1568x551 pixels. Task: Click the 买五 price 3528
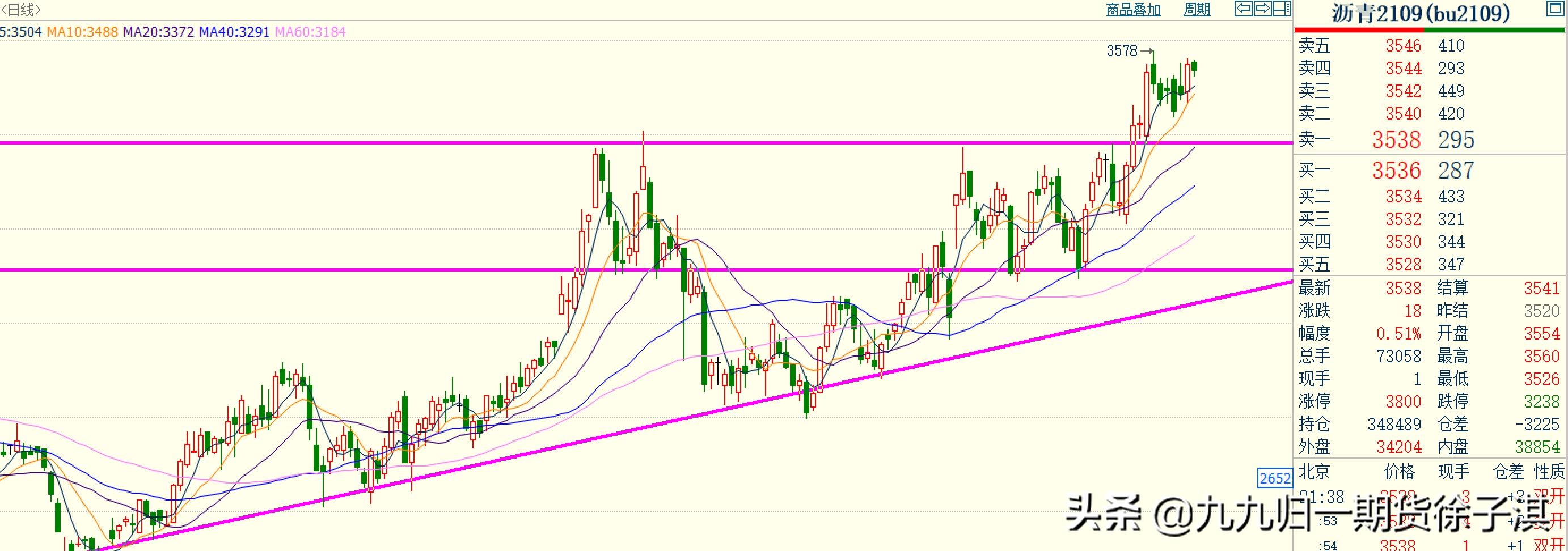pyautogui.click(x=1403, y=265)
